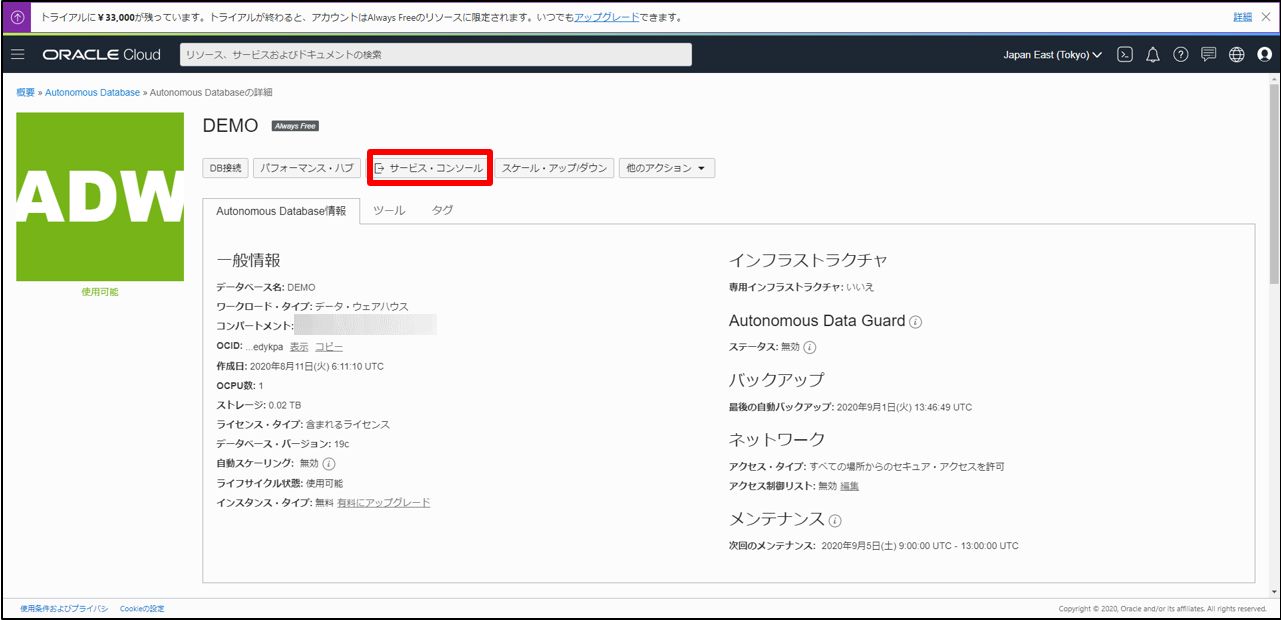Click the DB接続 button
The image size is (1281, 620).
(225, 169)
